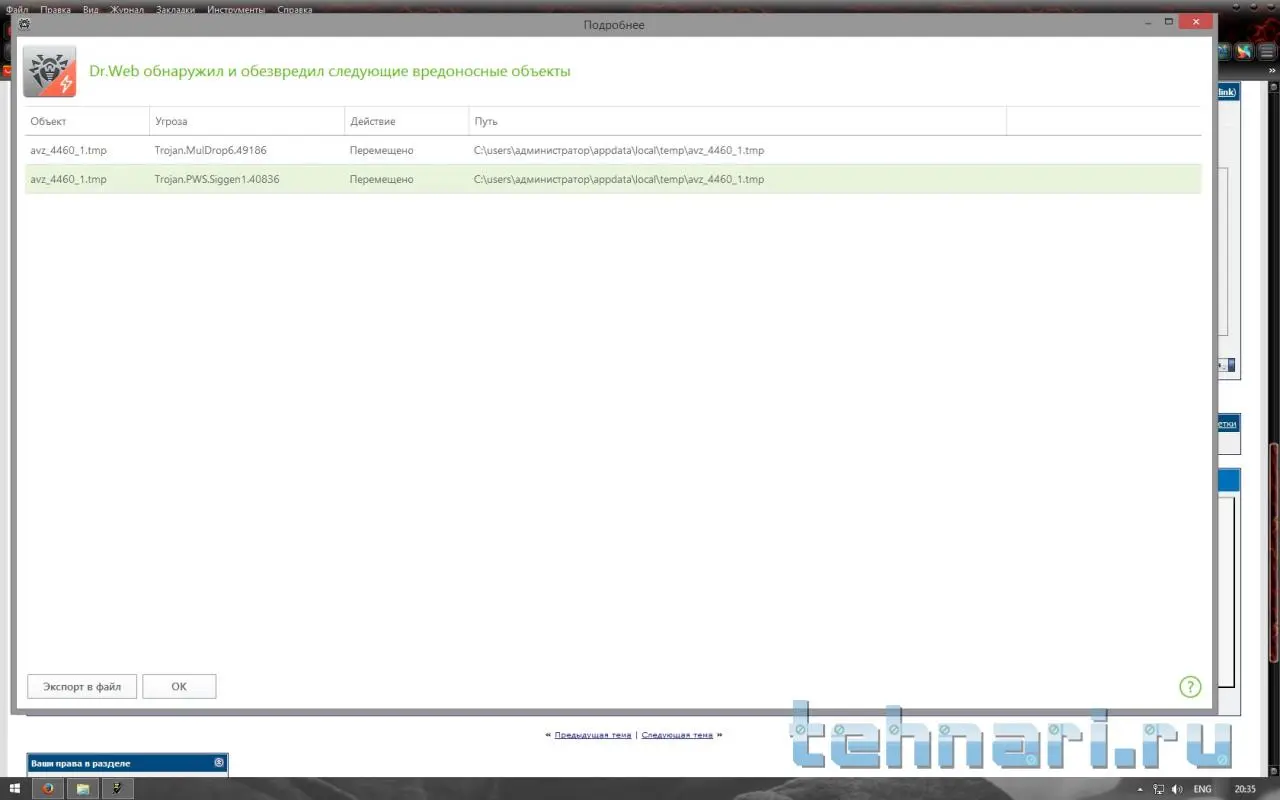Select the Trojan.PWS.Siggen1.40836 threat name
Screen dimensions: 1280x800
coord(217,179)
